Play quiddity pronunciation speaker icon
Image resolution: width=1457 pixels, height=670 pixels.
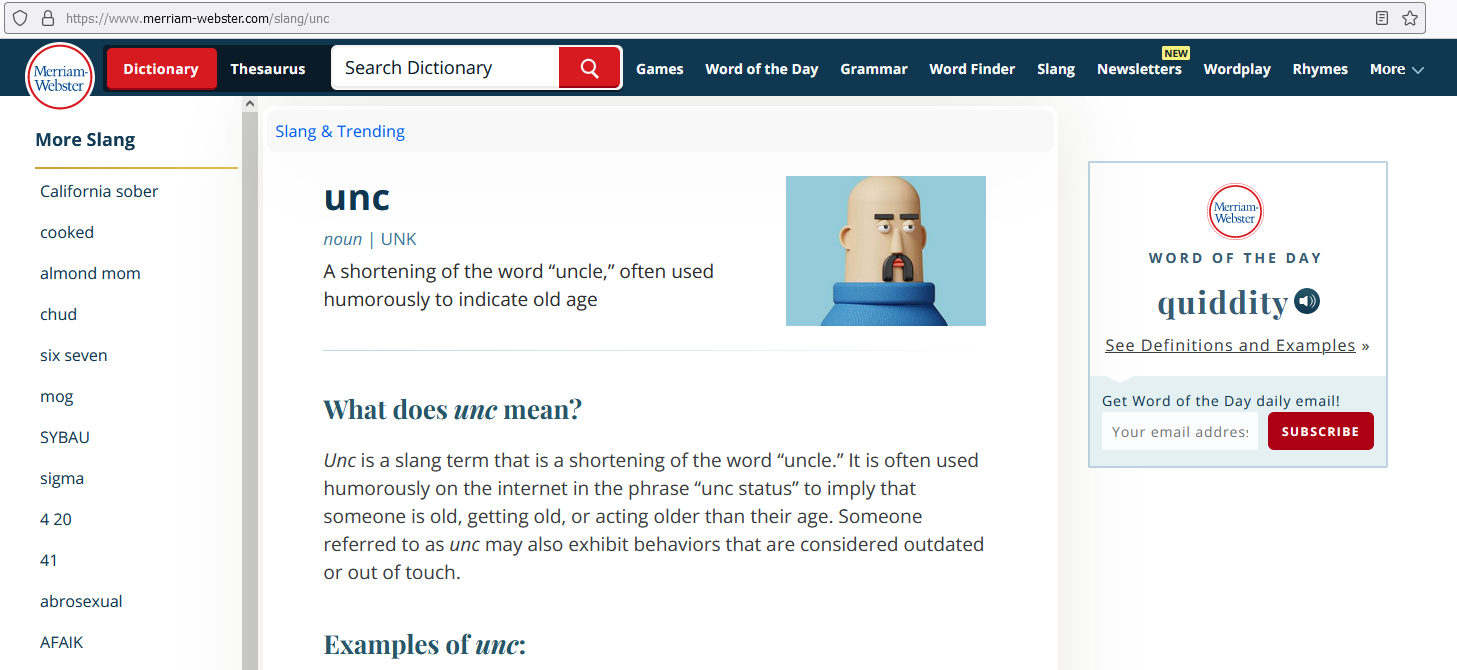click(1307, 300)
